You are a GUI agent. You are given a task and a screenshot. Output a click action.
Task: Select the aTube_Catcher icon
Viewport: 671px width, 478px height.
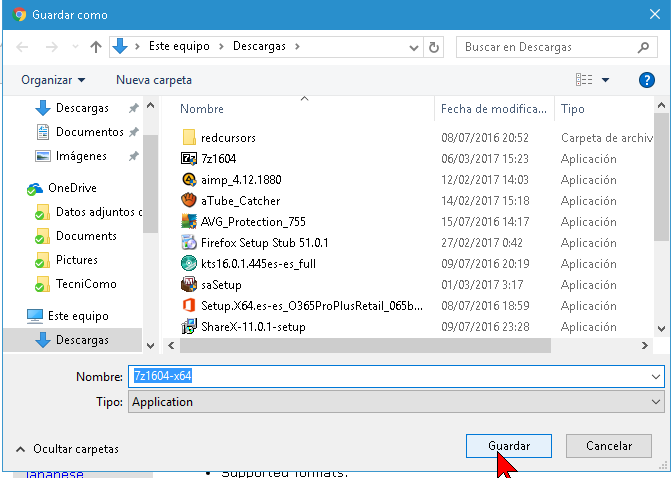coord(189,201)
